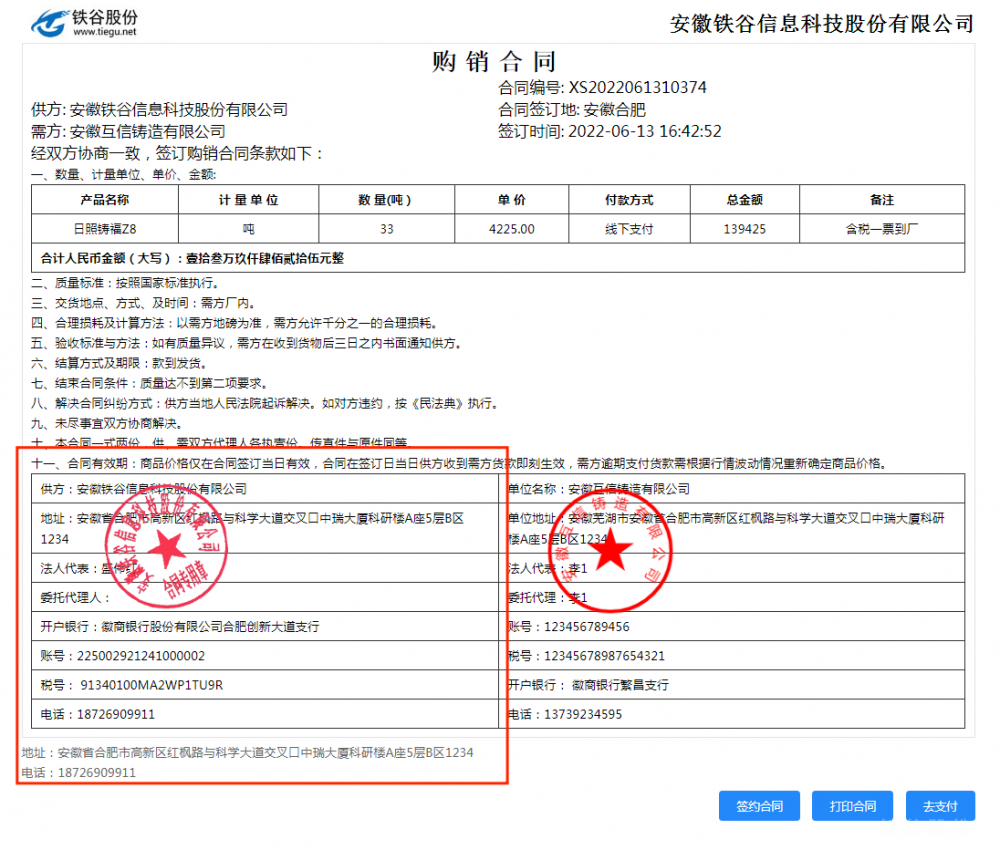Open the www.tiegu.net link under the logo
Screen dimensions: 1000x850
[x=104, y=33]
